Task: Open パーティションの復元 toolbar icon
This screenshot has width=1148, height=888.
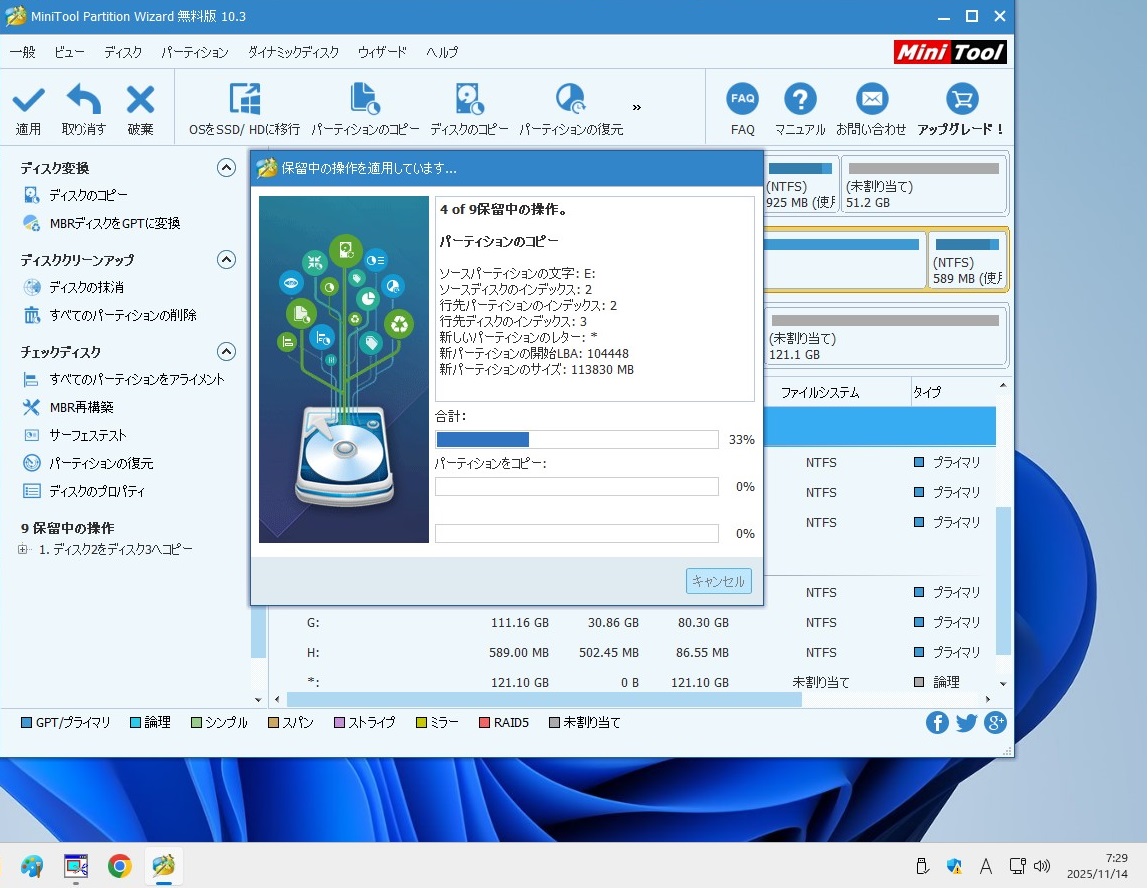Action: click(x=570, y=100)
